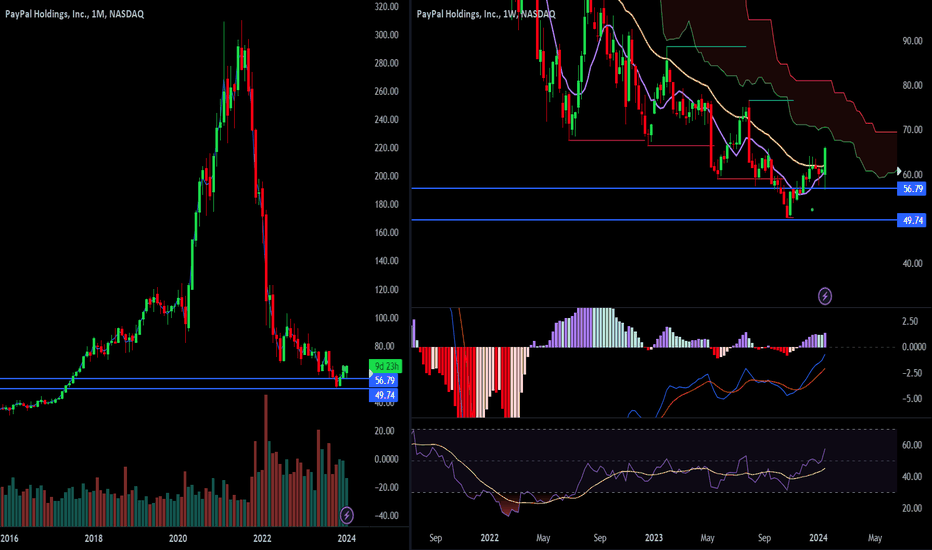Screen dimensions: 932x550
Task: Click the 90.00 value on the weekly price scale
Action: (912, 41)
